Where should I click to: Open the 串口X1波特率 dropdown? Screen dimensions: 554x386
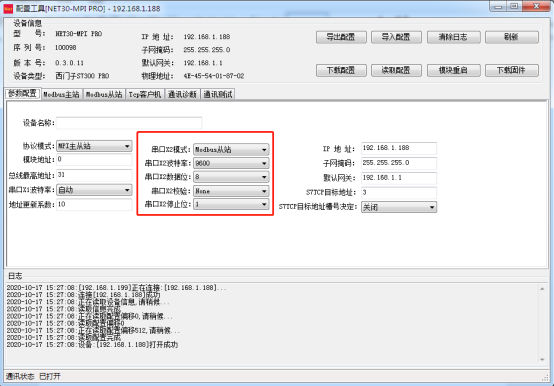coord(94,190)
